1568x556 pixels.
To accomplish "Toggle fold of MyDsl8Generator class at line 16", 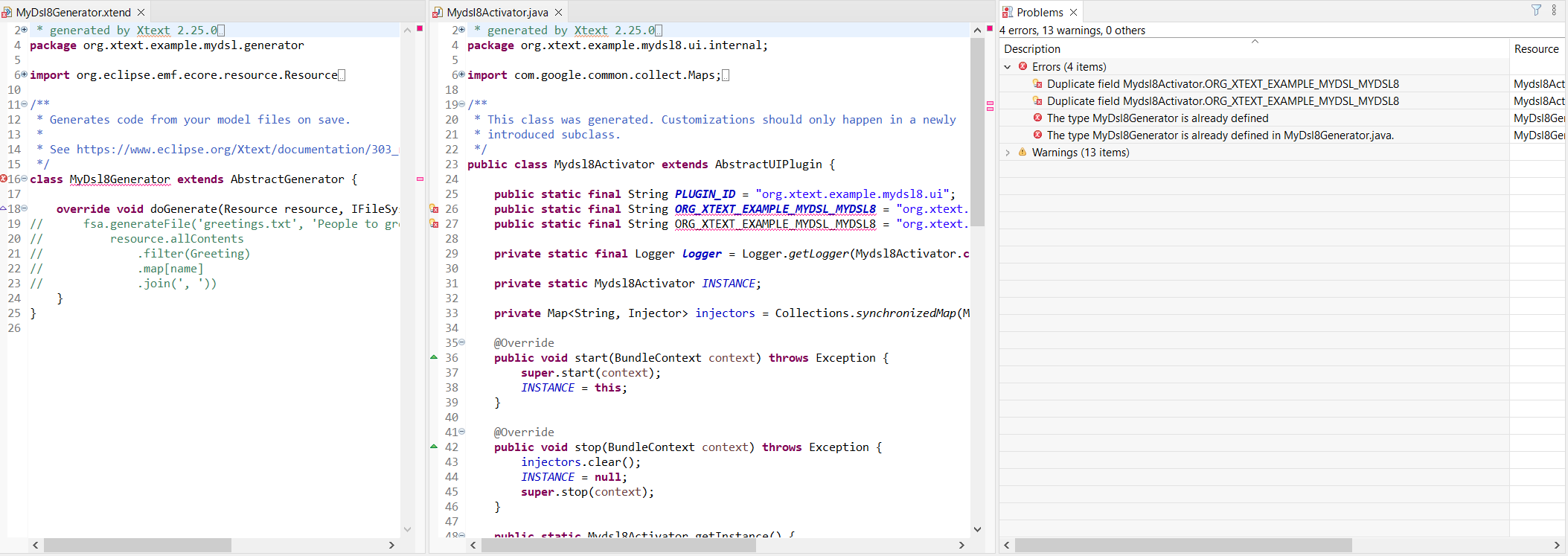I will point(25,179).
